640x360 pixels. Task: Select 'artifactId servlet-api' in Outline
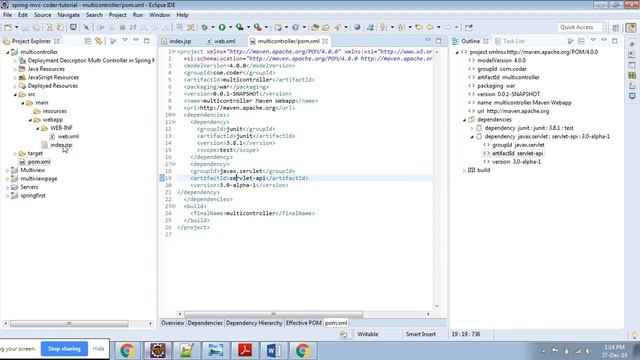pos(517,153)
